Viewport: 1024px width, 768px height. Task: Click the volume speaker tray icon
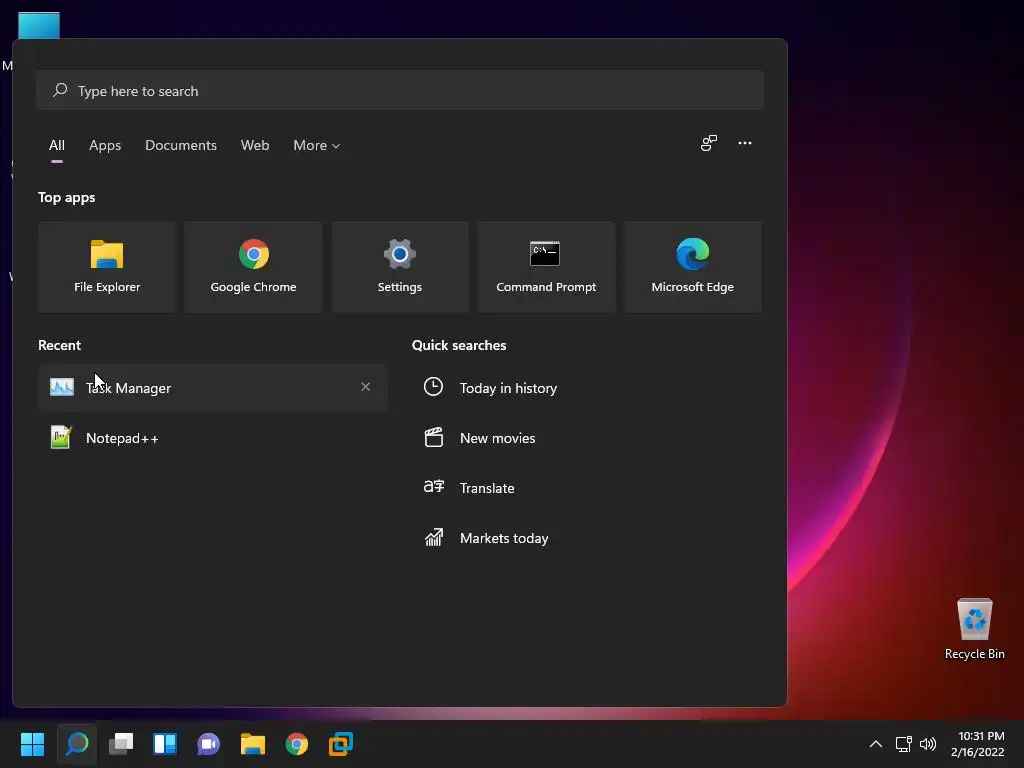click(x=927, y=744)
